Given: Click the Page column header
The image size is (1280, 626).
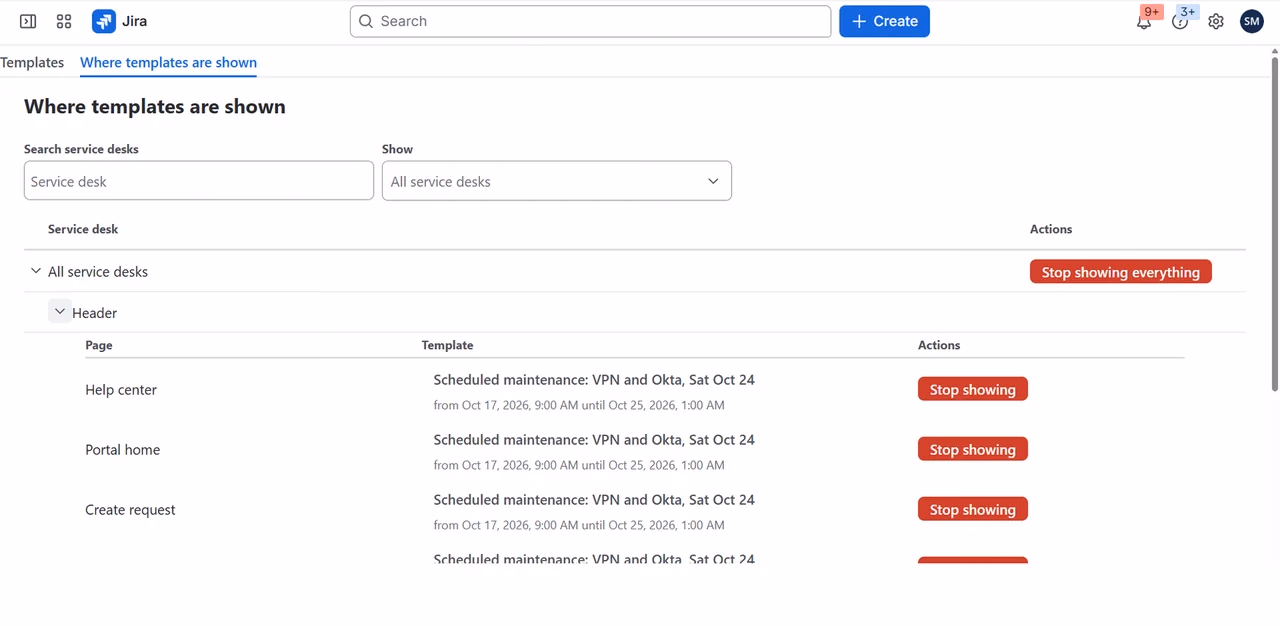Looking at the screenshot, I should [99, 345].
